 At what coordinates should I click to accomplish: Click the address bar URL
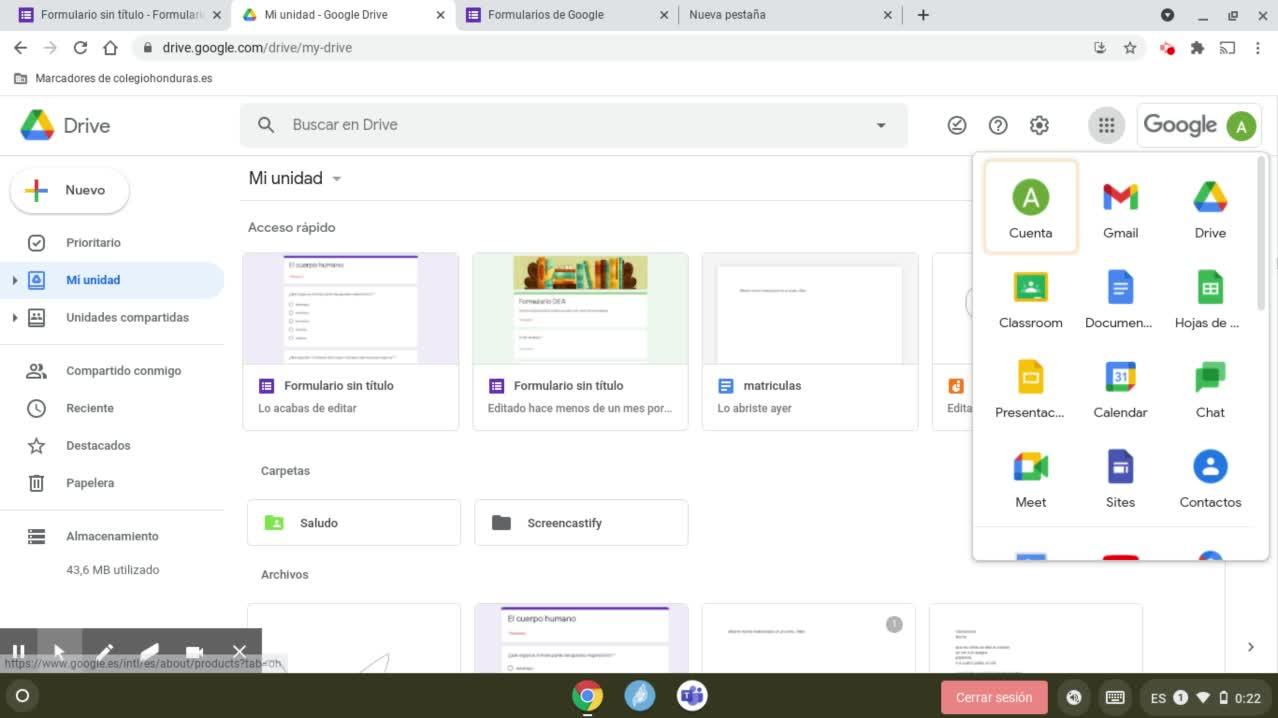[x=257, y=47]
